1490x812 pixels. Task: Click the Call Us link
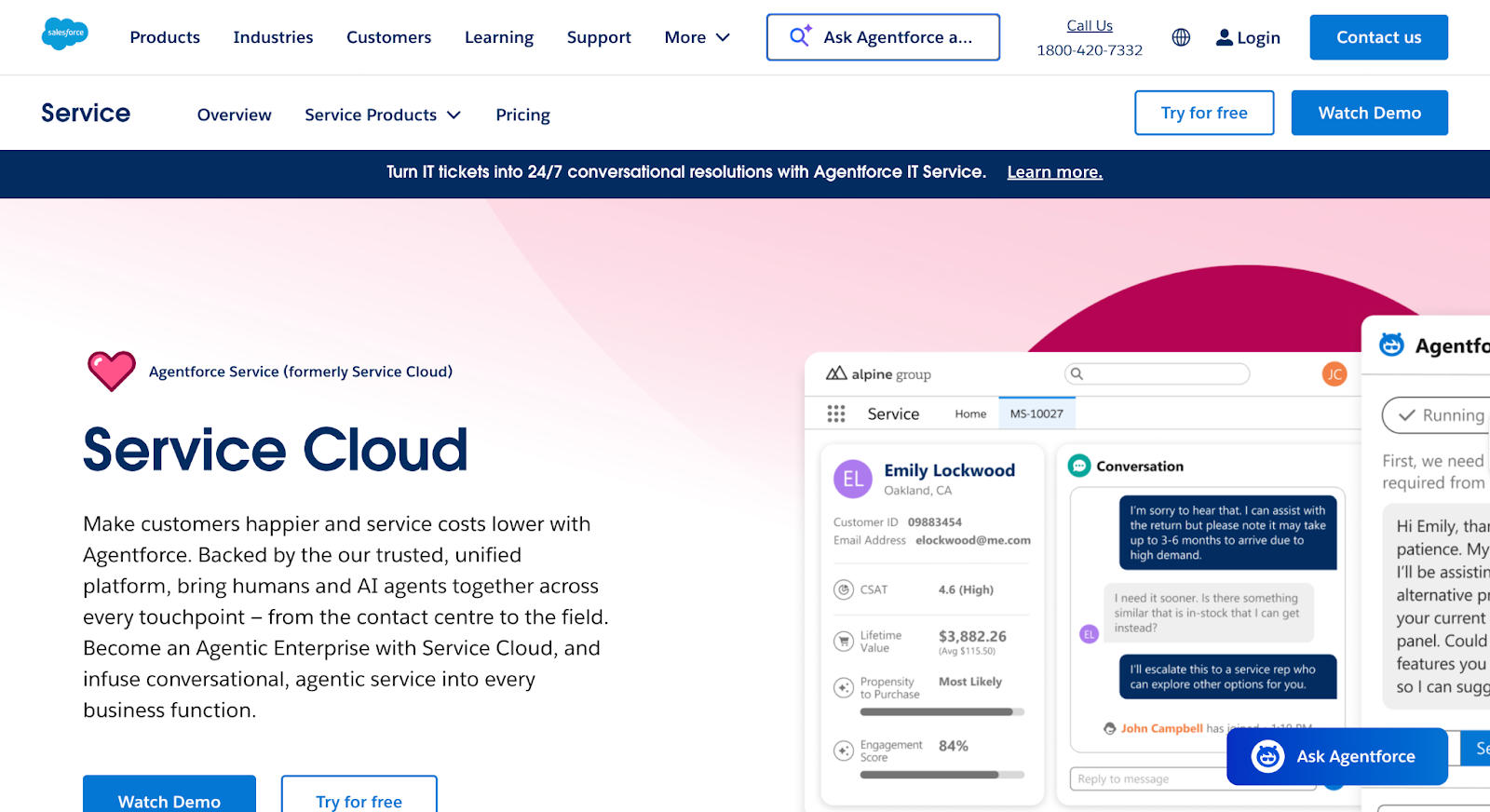coord(1090,25)
